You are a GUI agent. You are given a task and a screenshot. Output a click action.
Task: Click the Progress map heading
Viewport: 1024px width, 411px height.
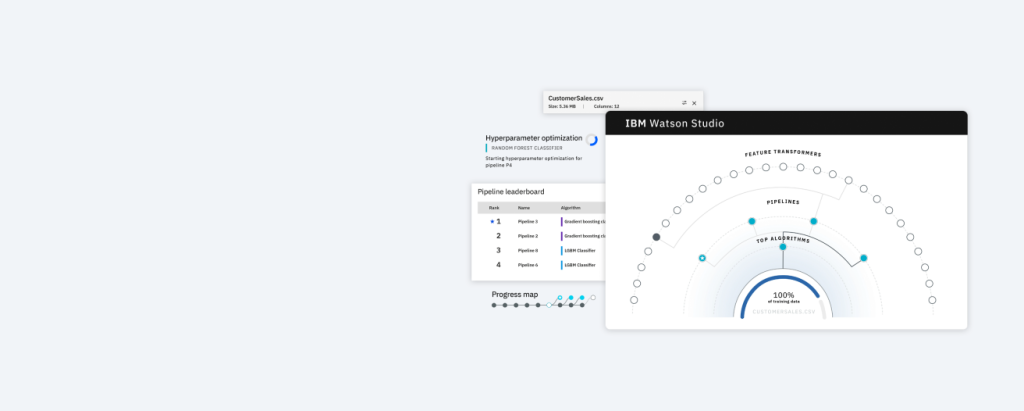(x=515, y=295)
